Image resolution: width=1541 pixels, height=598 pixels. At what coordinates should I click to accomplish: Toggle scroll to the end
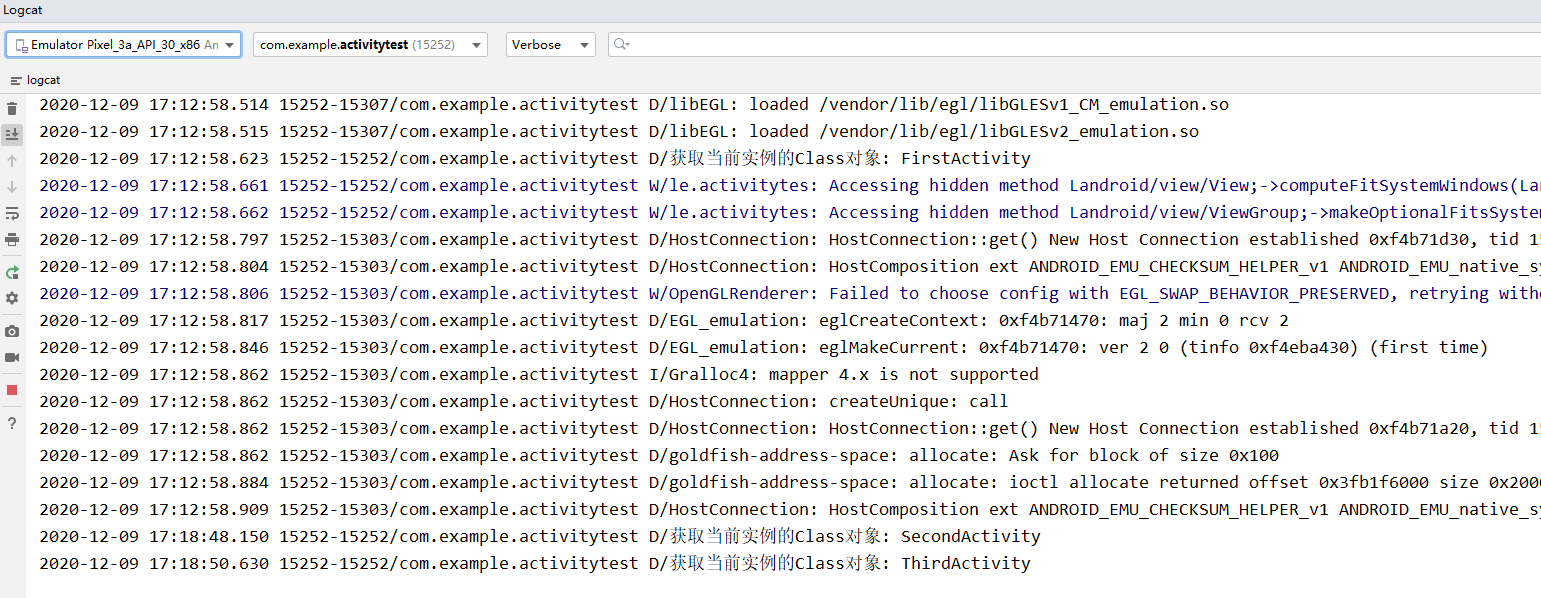pyautogui.click(x=12, y=133)
